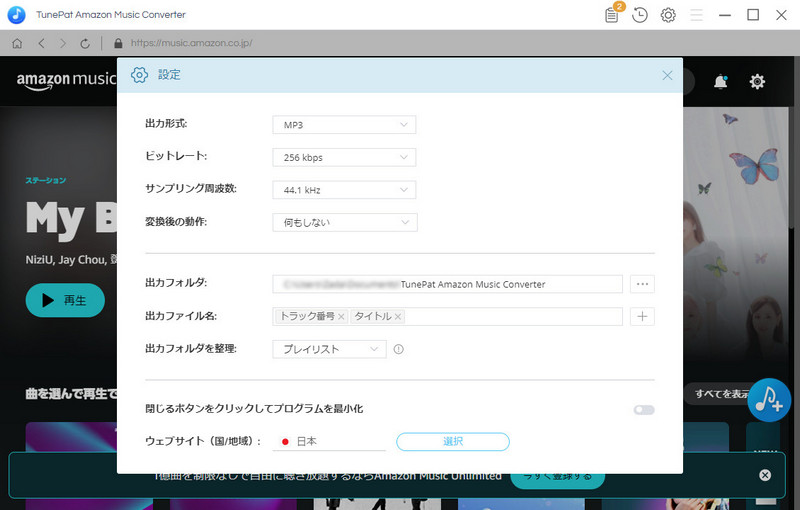Click the info icon beside プレイリスト

(398, 349)
